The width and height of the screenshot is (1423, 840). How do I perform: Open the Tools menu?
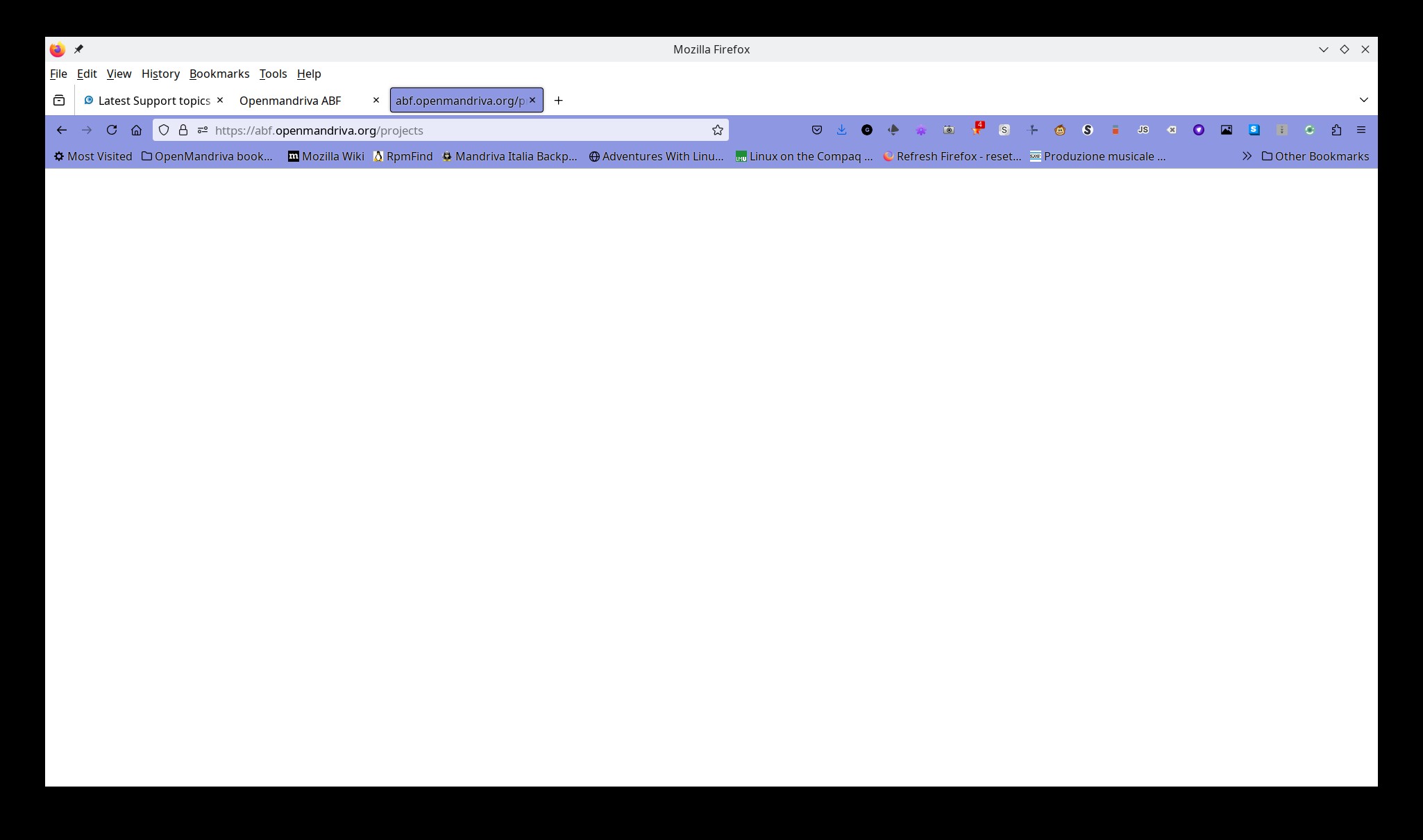point(273,74)
